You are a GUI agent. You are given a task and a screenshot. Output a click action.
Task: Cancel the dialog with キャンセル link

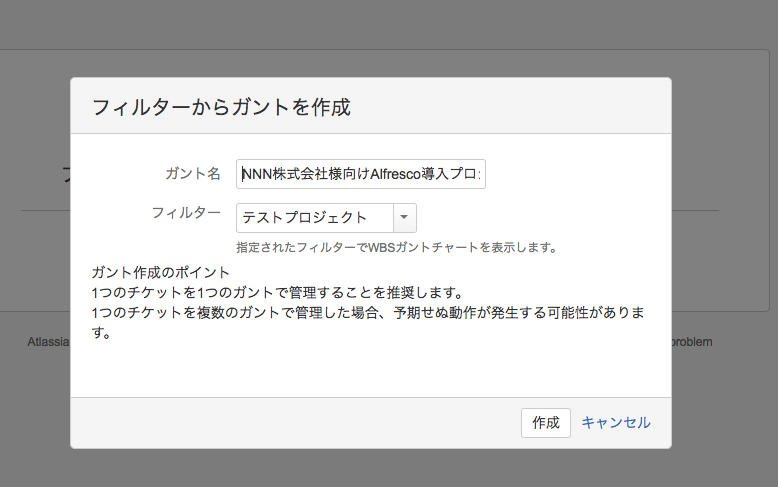tap(616, 423)
